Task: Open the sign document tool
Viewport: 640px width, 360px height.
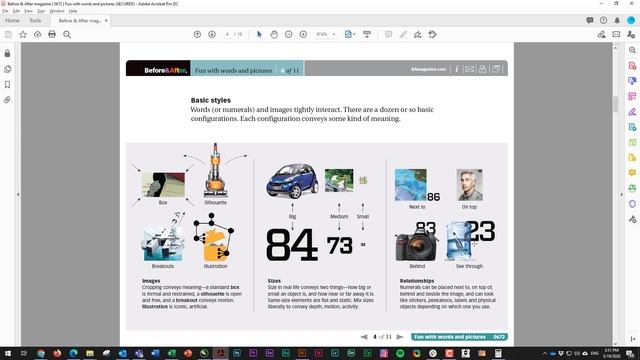Action: click(418, 35)
